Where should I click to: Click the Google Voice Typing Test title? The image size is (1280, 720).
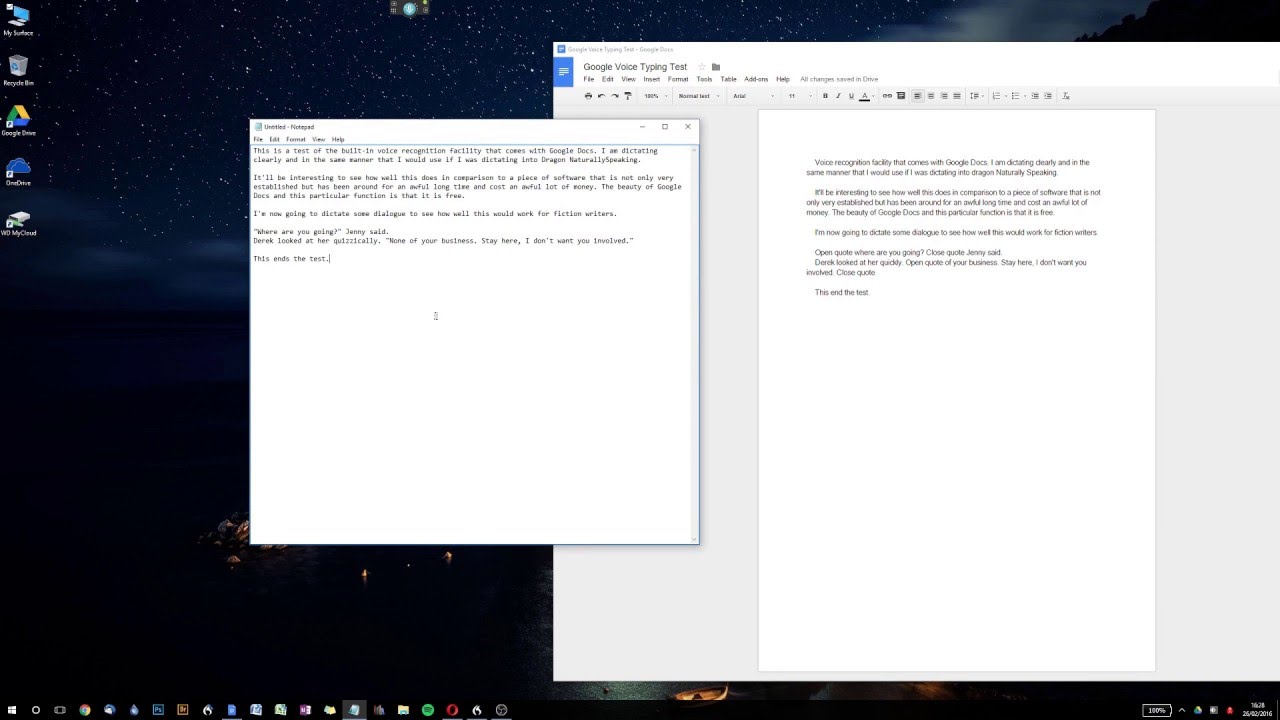tap(635, 67)
